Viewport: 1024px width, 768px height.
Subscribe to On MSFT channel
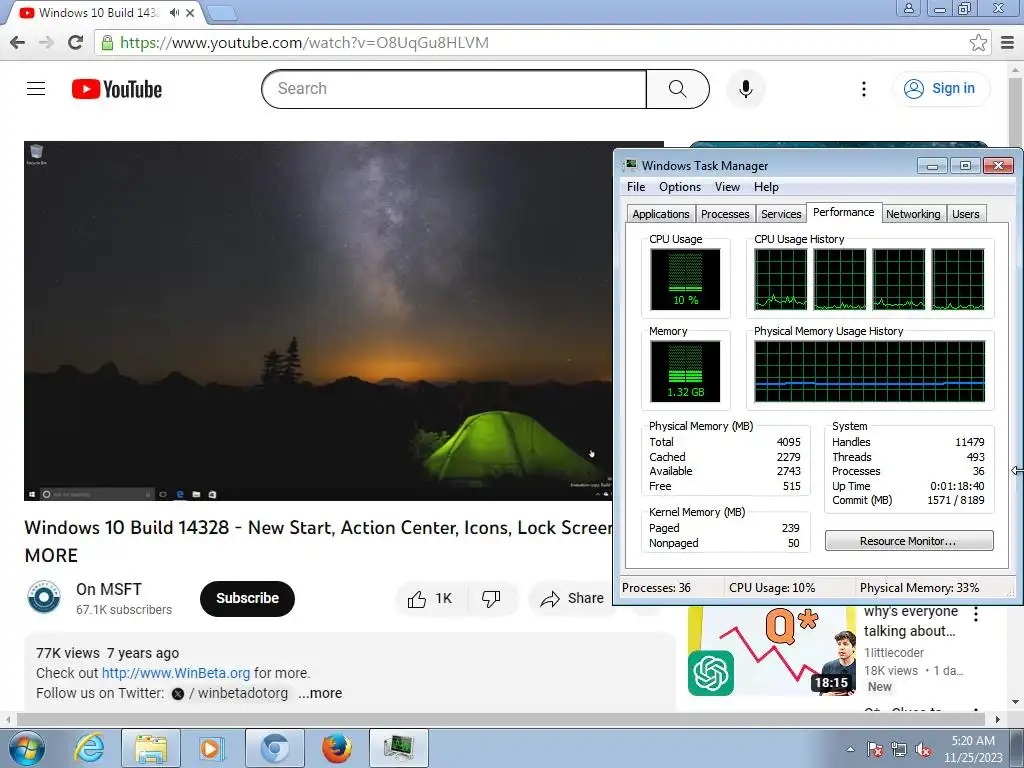[247, 598]
